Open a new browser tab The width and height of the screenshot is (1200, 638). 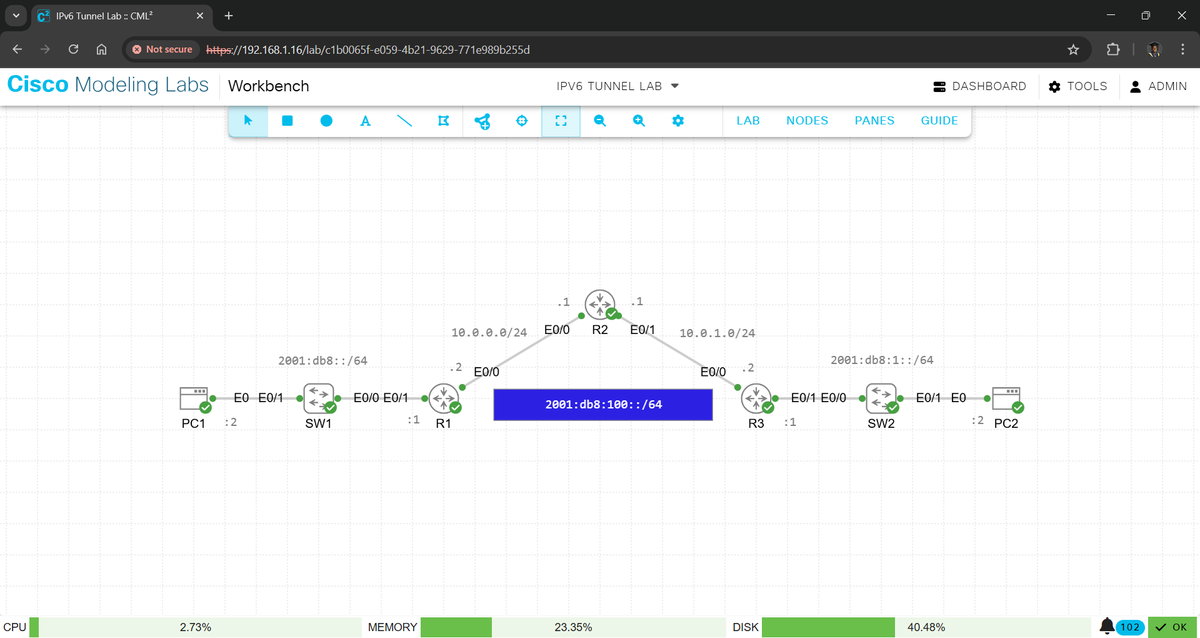[228, 16]
